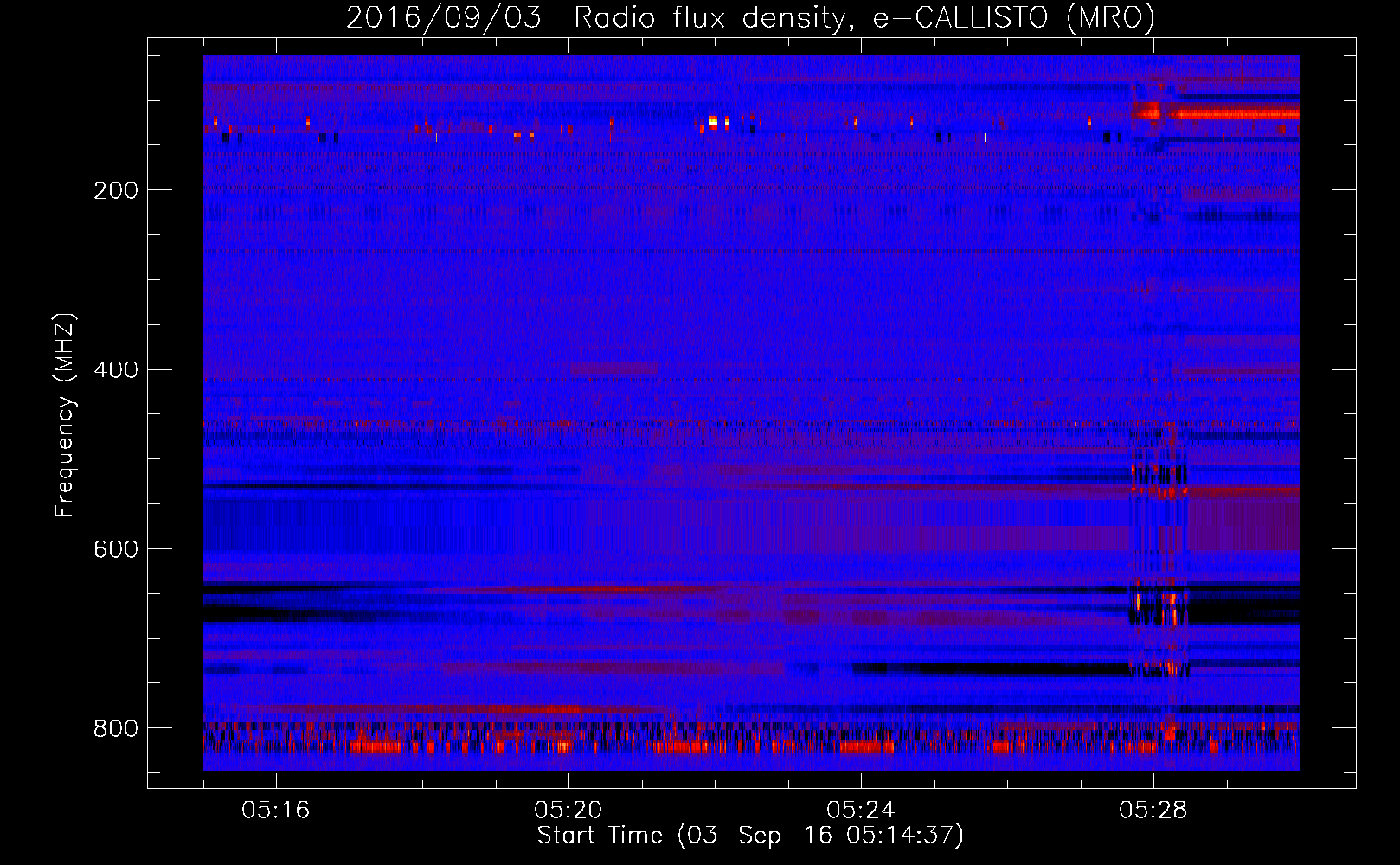The height and width of the screenshot is (865, 1400).
Task: Click the 400 frequency tick label
Action: [x=116, y=370]
